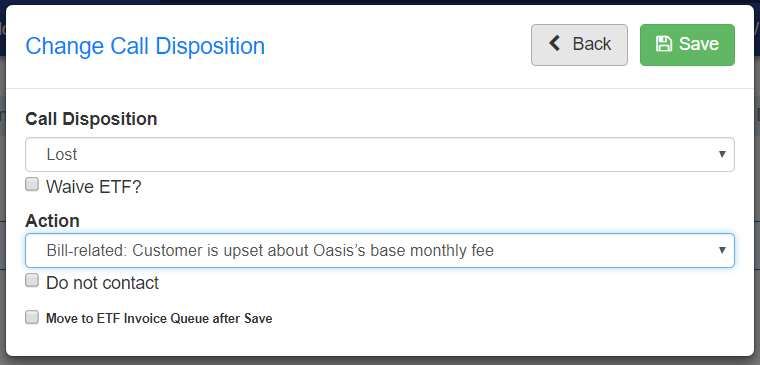Image resolution: width=760 pixels, height=365 pixels.
Task: Save the call disposition changes
Action: (x=687, y=45)
